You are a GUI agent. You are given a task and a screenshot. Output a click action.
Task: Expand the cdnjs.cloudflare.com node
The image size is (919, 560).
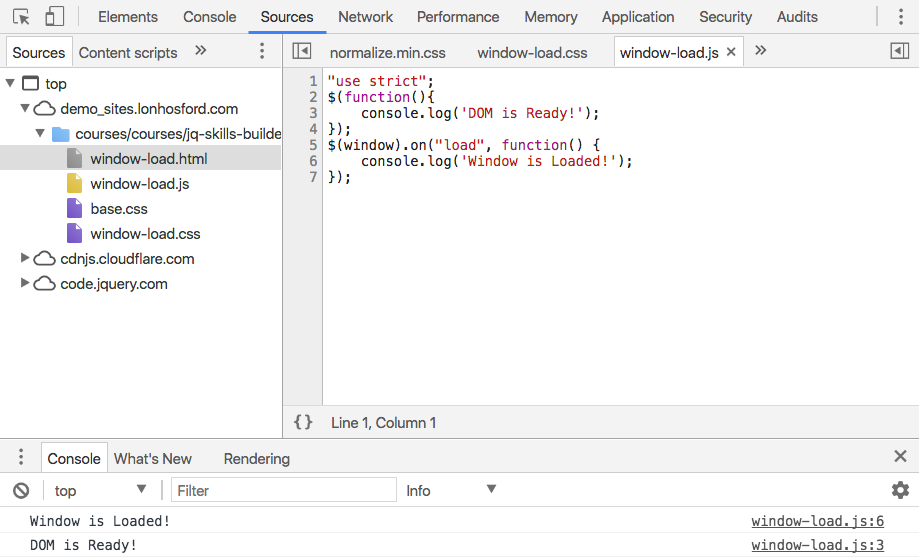tap(25, 257)
